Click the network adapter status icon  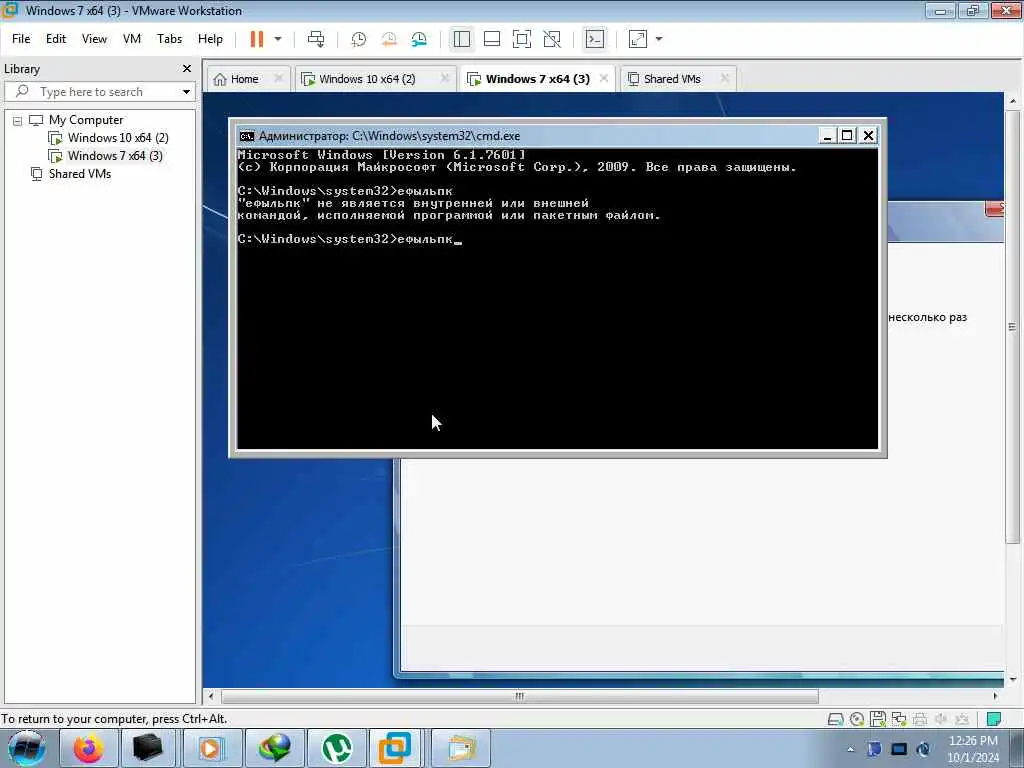pos(899,719)
